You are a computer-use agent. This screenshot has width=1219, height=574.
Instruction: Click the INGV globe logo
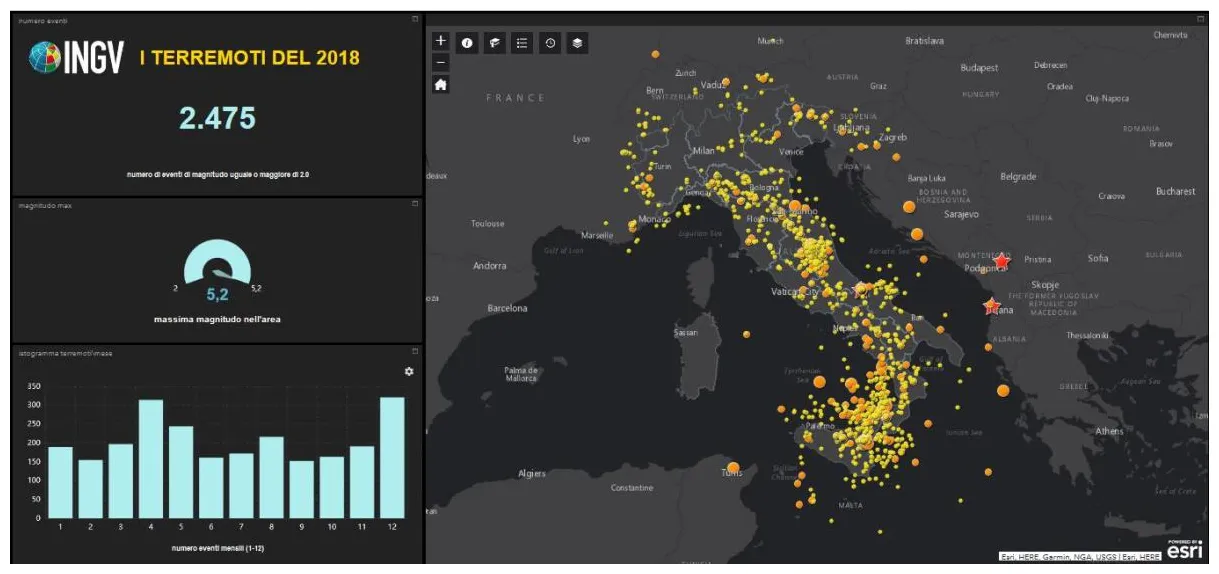[x=45, y=58]
